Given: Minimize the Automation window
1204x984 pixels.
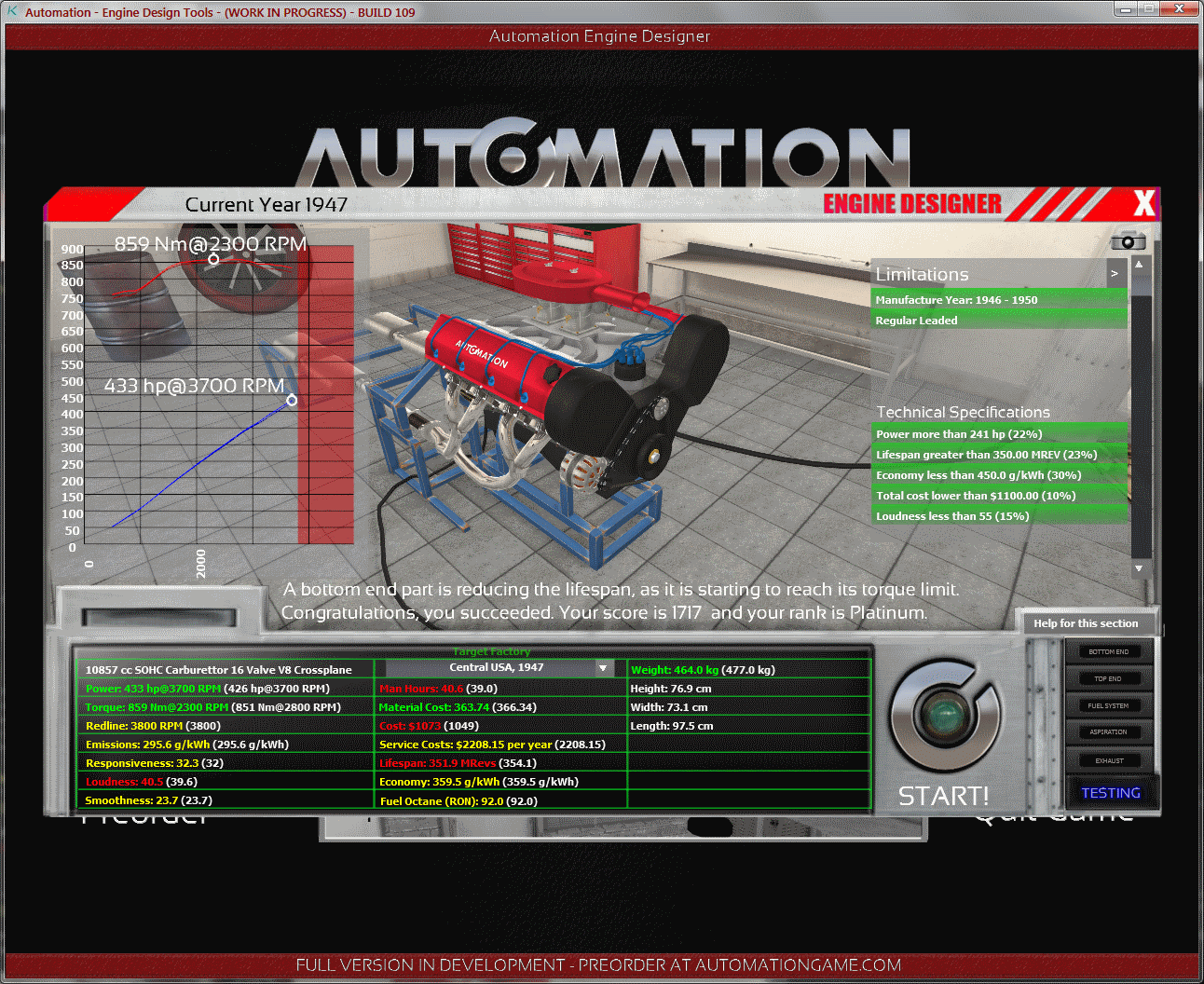Looking at the screenshot, I should tap(1126, 8).
